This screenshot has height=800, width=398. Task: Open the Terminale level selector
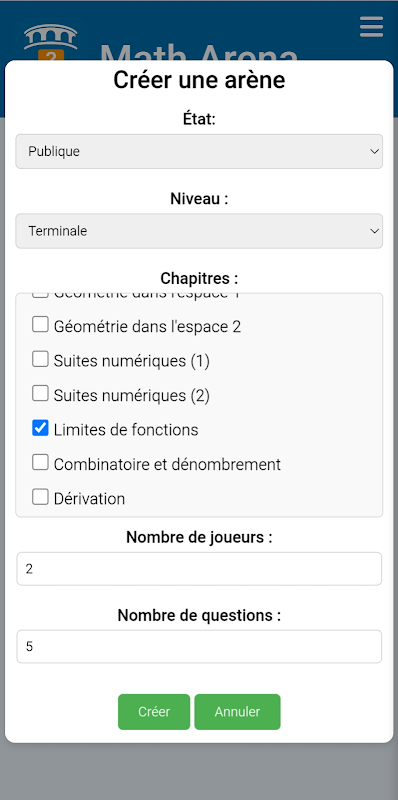click(199, 231)
